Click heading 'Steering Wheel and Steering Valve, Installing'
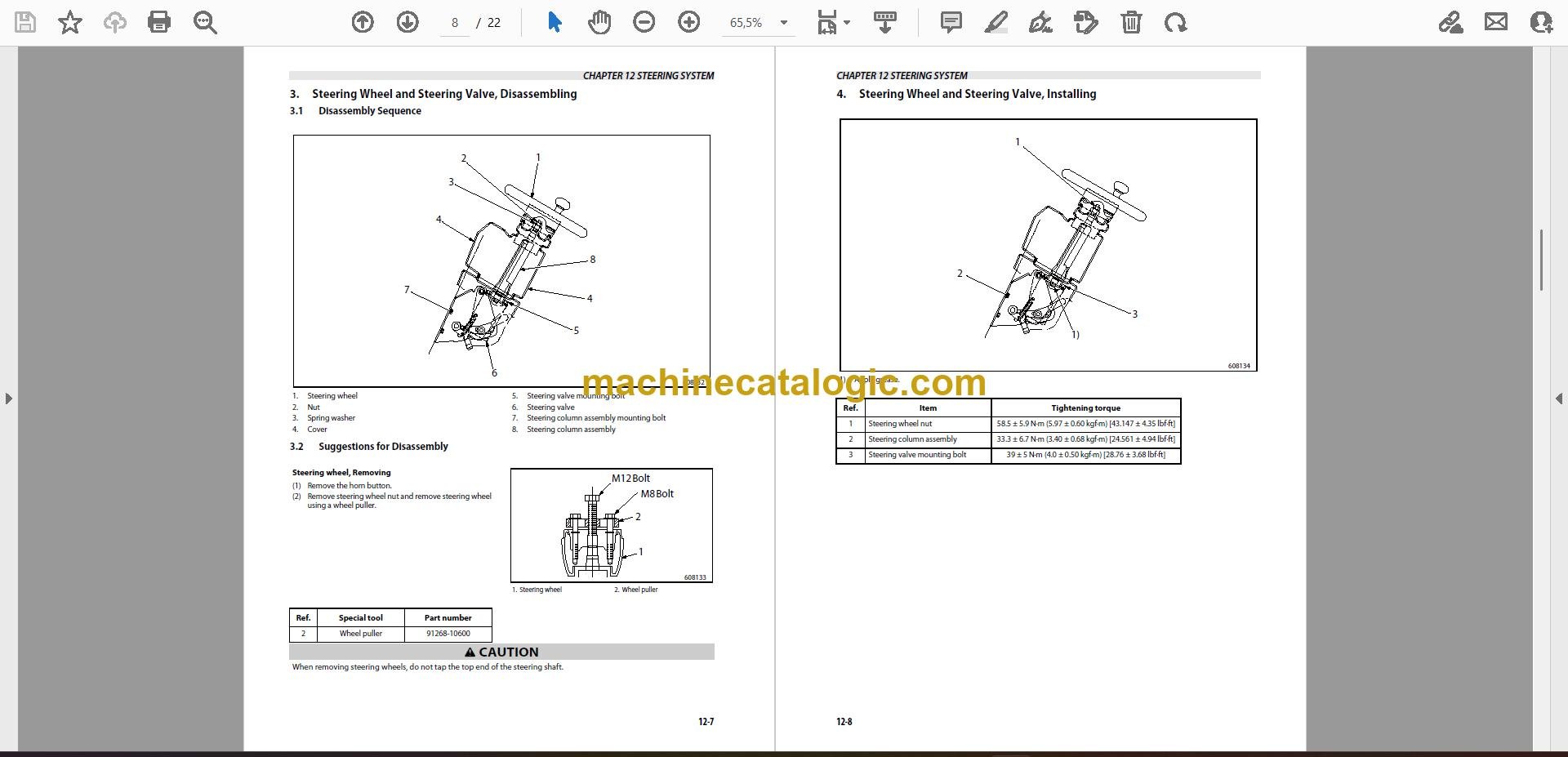The height and width of the screenshot is (757, 1568). pyautogui.click(x=978, y=94)
